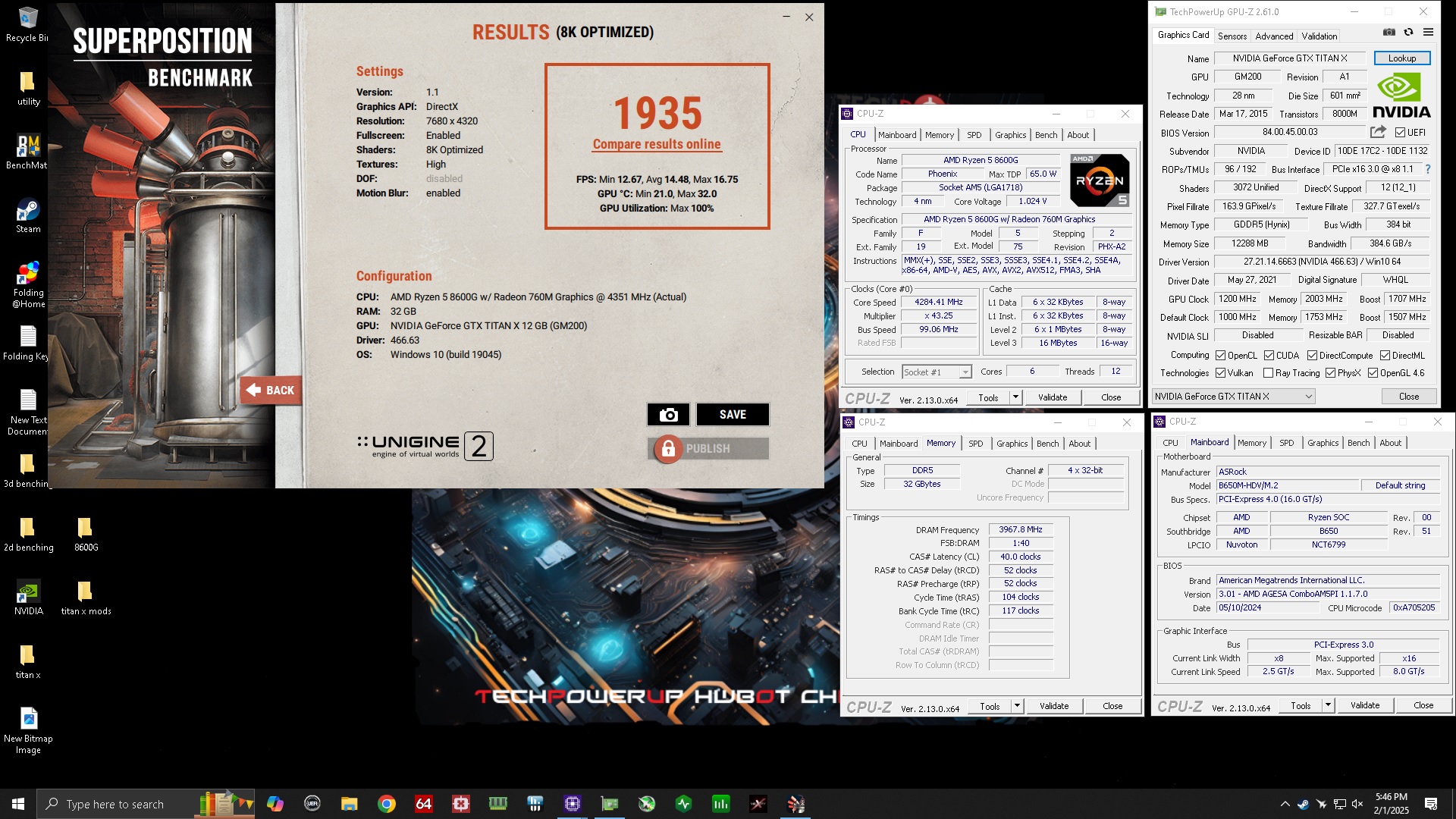Image resolution: width=1456 pixels, height=819 pixels.
Task: Open File Explorer from the taskbar
Action: tap(349, 804)
